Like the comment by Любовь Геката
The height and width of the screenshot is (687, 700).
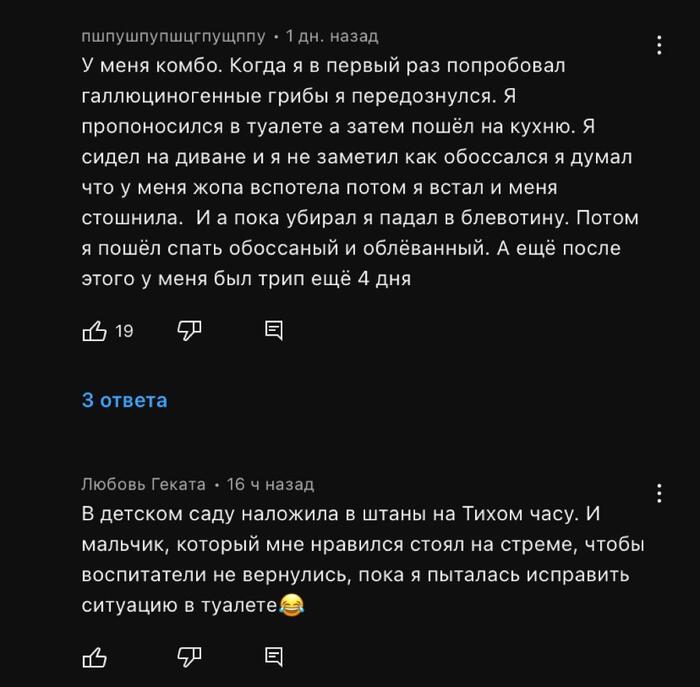(94, 656)
